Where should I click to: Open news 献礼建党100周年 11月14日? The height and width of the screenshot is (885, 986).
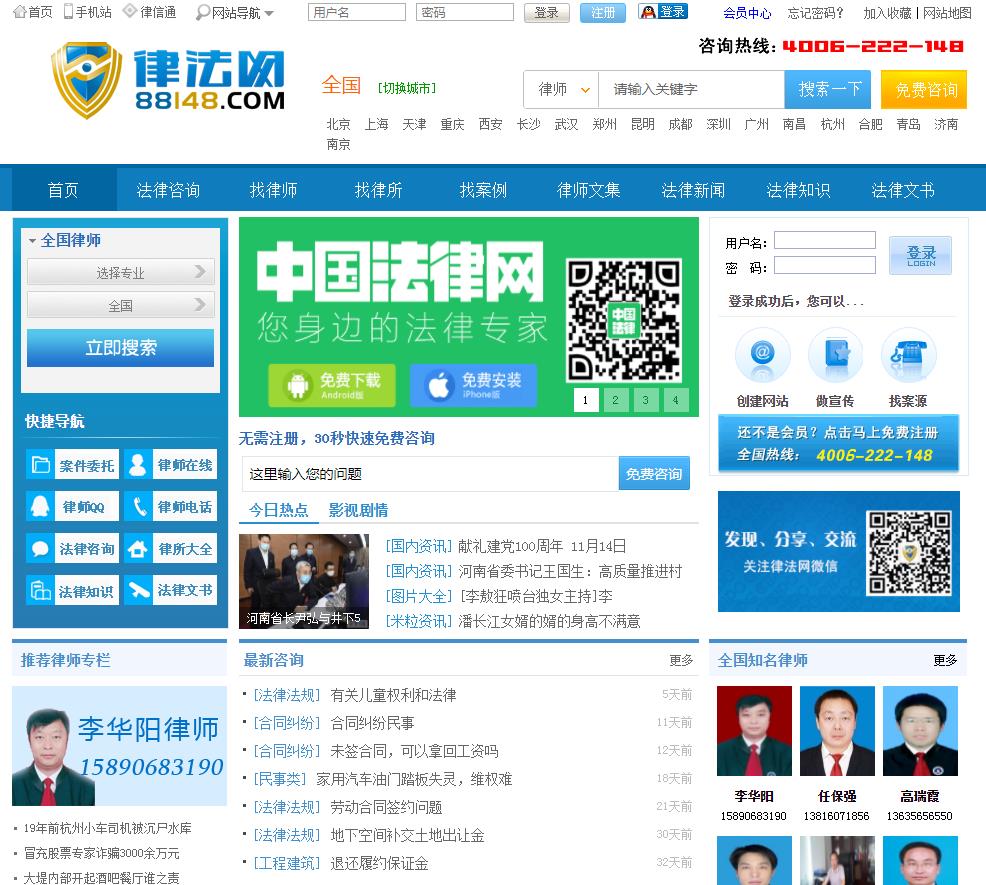click(x=542, y=546)
